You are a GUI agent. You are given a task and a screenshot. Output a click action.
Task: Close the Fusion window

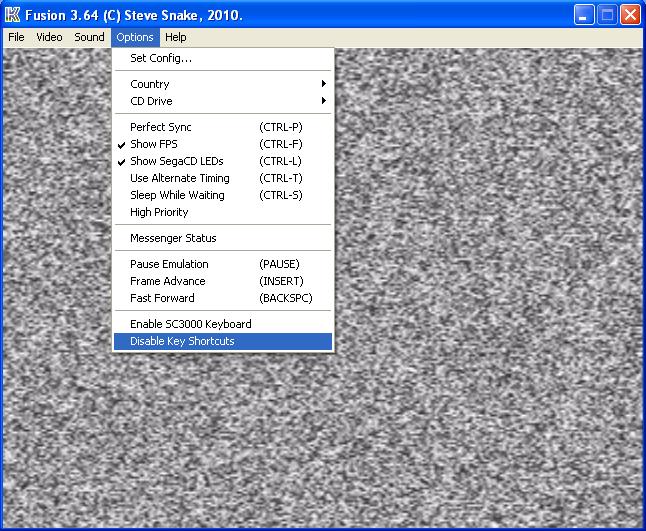630,15
